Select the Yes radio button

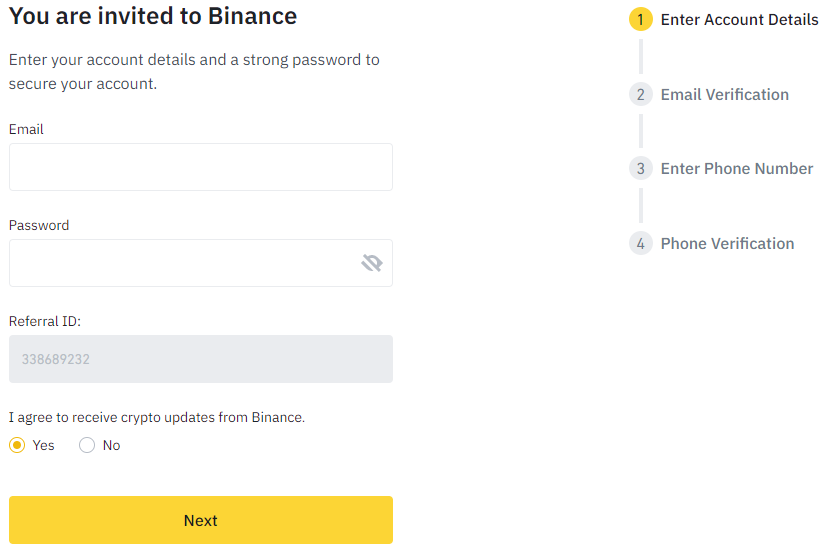pyautogui.click(x=17, y=445)
